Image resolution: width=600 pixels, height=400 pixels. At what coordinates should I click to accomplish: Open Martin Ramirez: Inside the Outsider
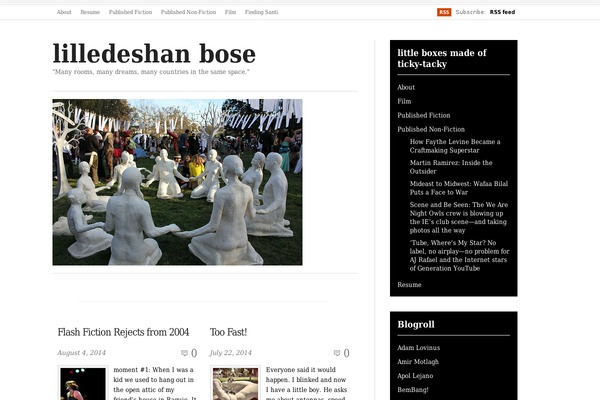451,167
